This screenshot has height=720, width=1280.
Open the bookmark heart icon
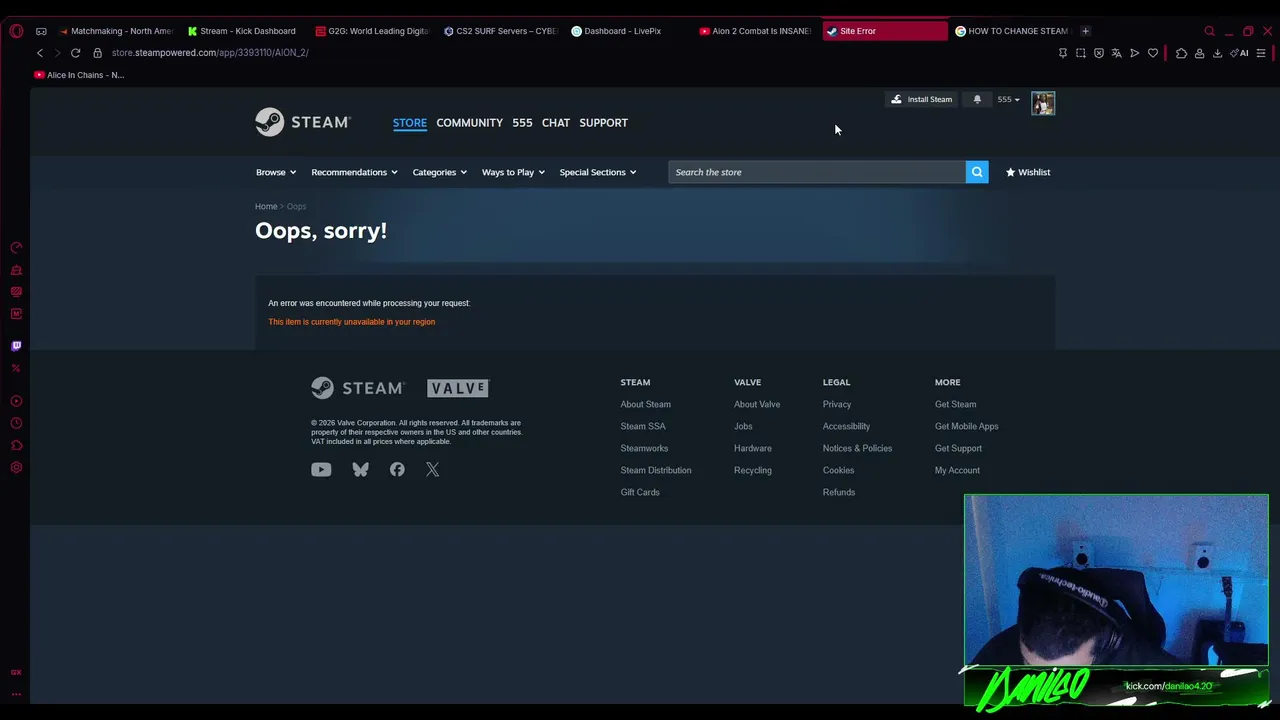coord(1153,53)
